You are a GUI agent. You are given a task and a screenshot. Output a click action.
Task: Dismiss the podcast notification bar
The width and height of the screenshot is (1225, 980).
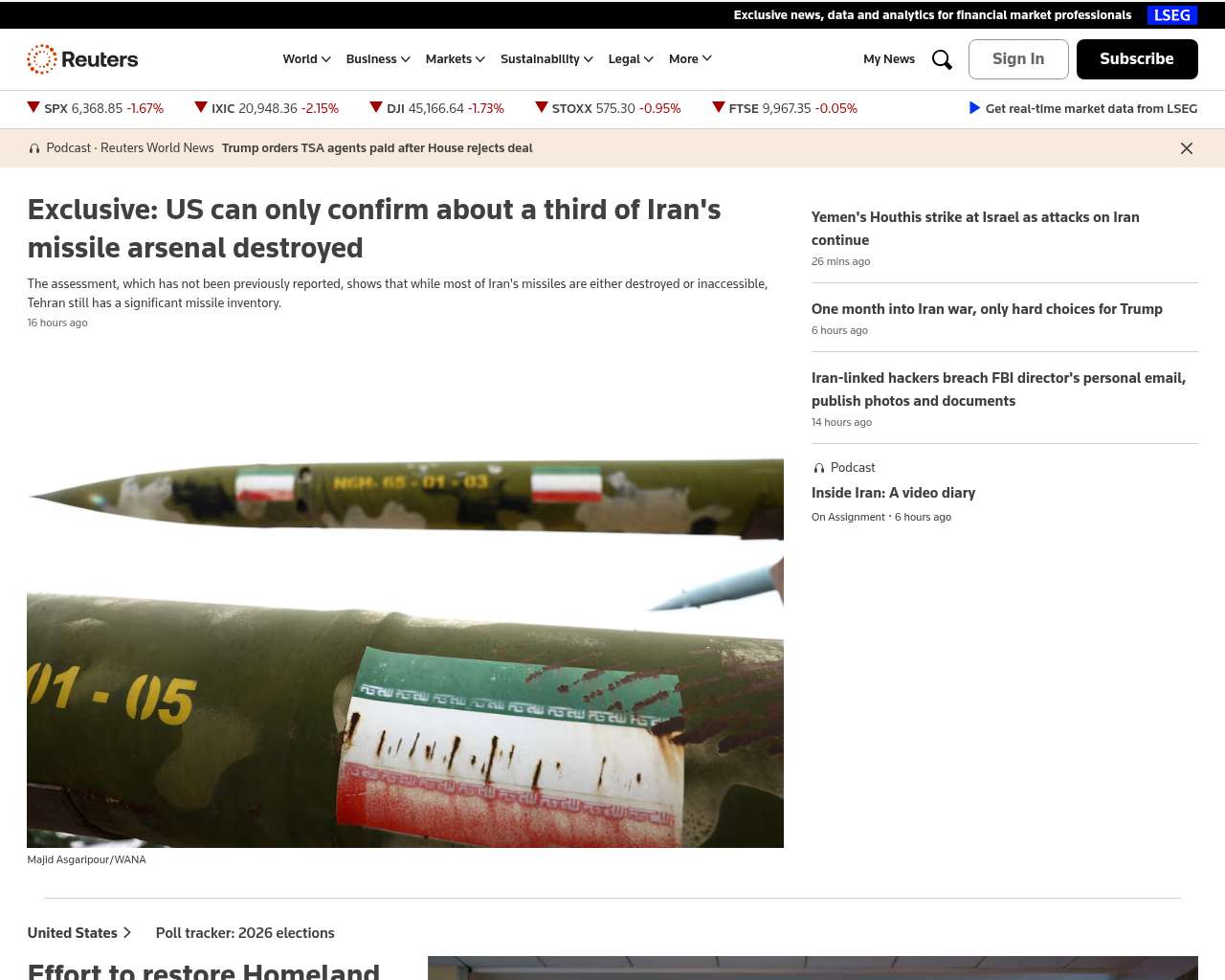(1186, 148)
